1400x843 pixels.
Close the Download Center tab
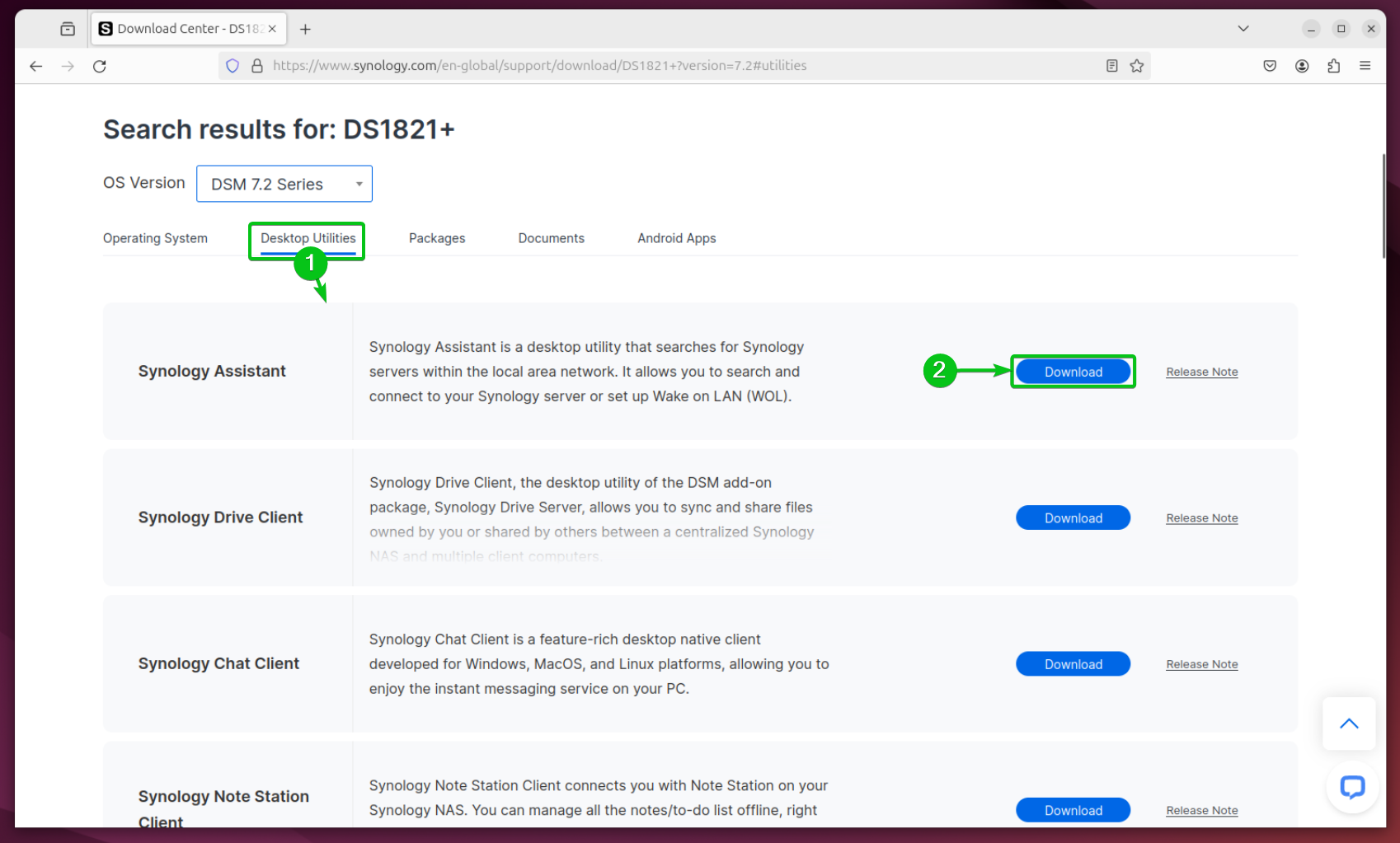pyautogui.click(x=272, y=29)
